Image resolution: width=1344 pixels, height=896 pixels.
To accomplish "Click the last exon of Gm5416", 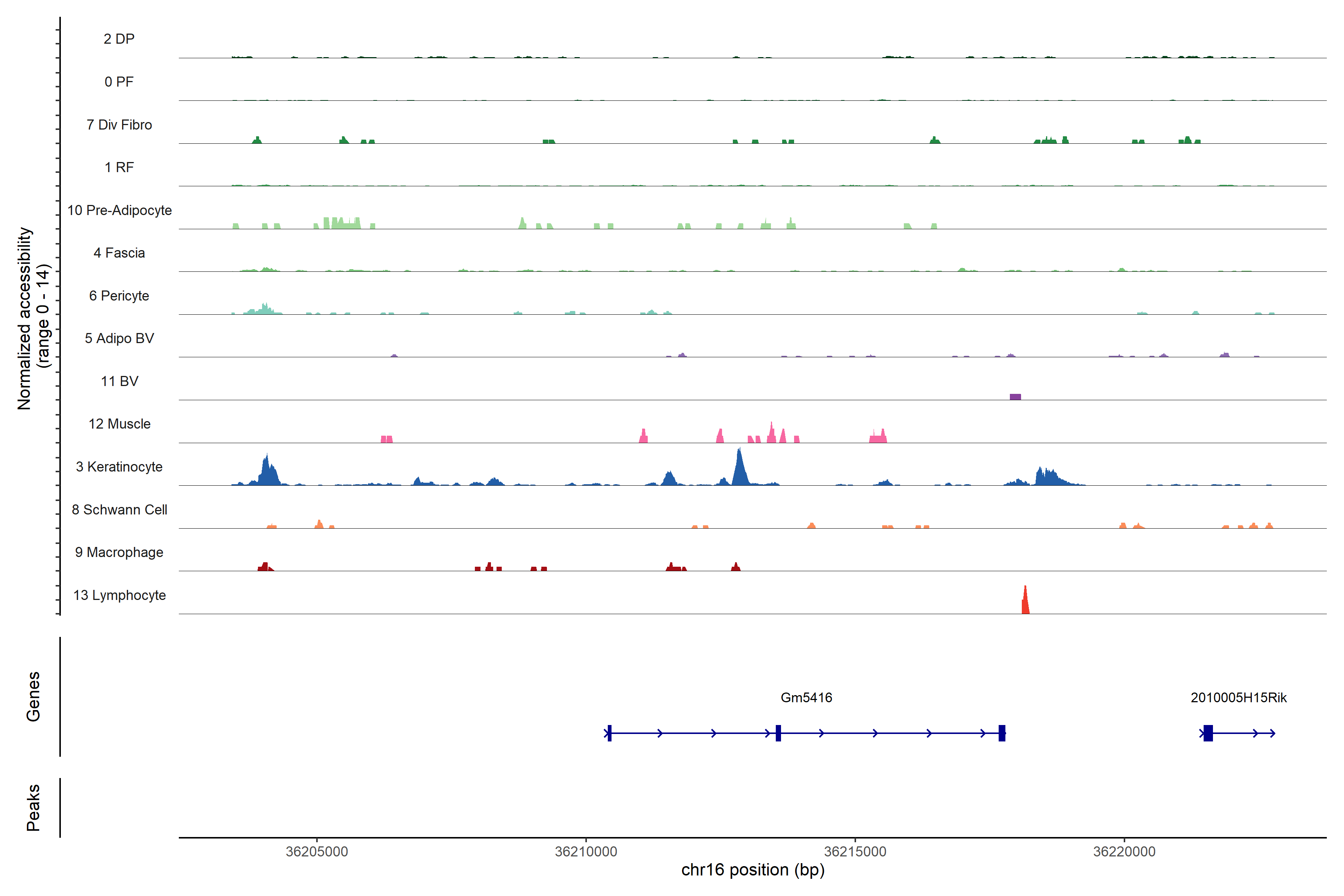I will (x=1002, y=733).
